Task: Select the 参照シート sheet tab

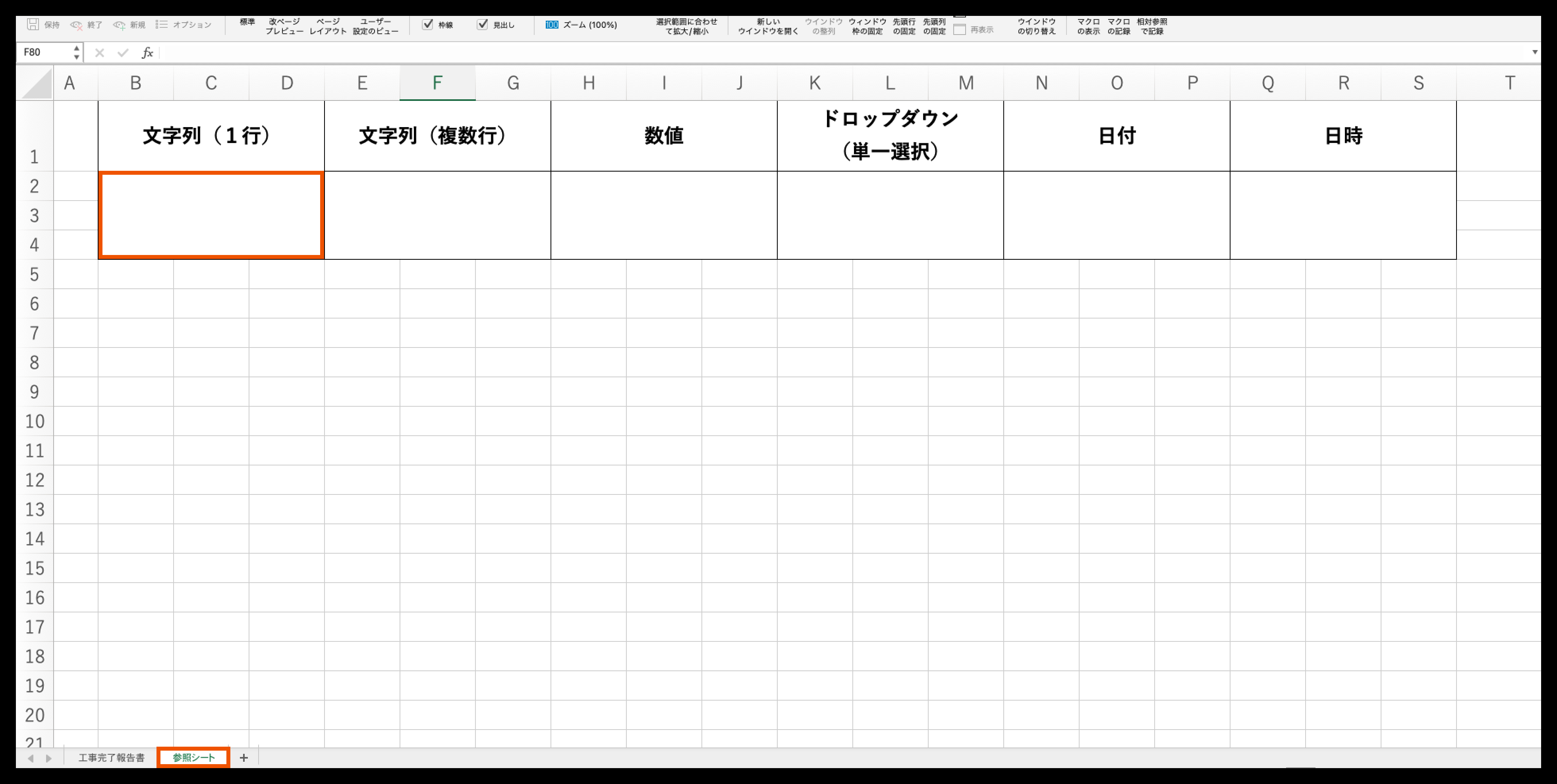Action: [193, 757]
